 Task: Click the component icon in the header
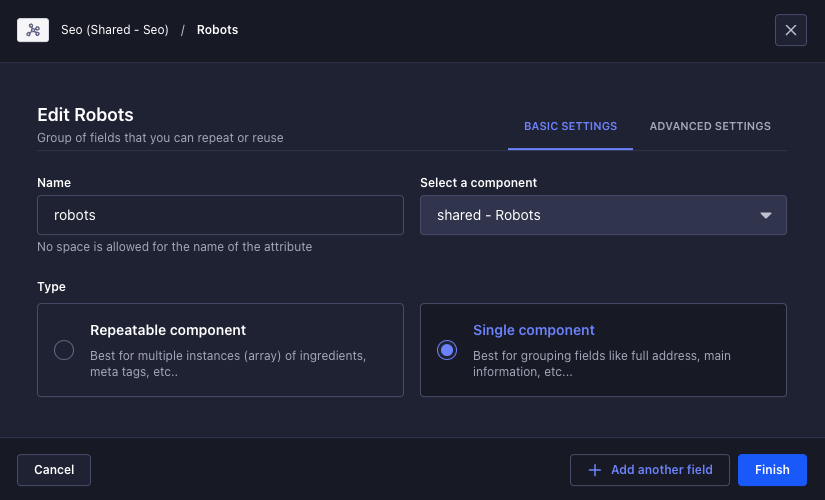(33, 30)
